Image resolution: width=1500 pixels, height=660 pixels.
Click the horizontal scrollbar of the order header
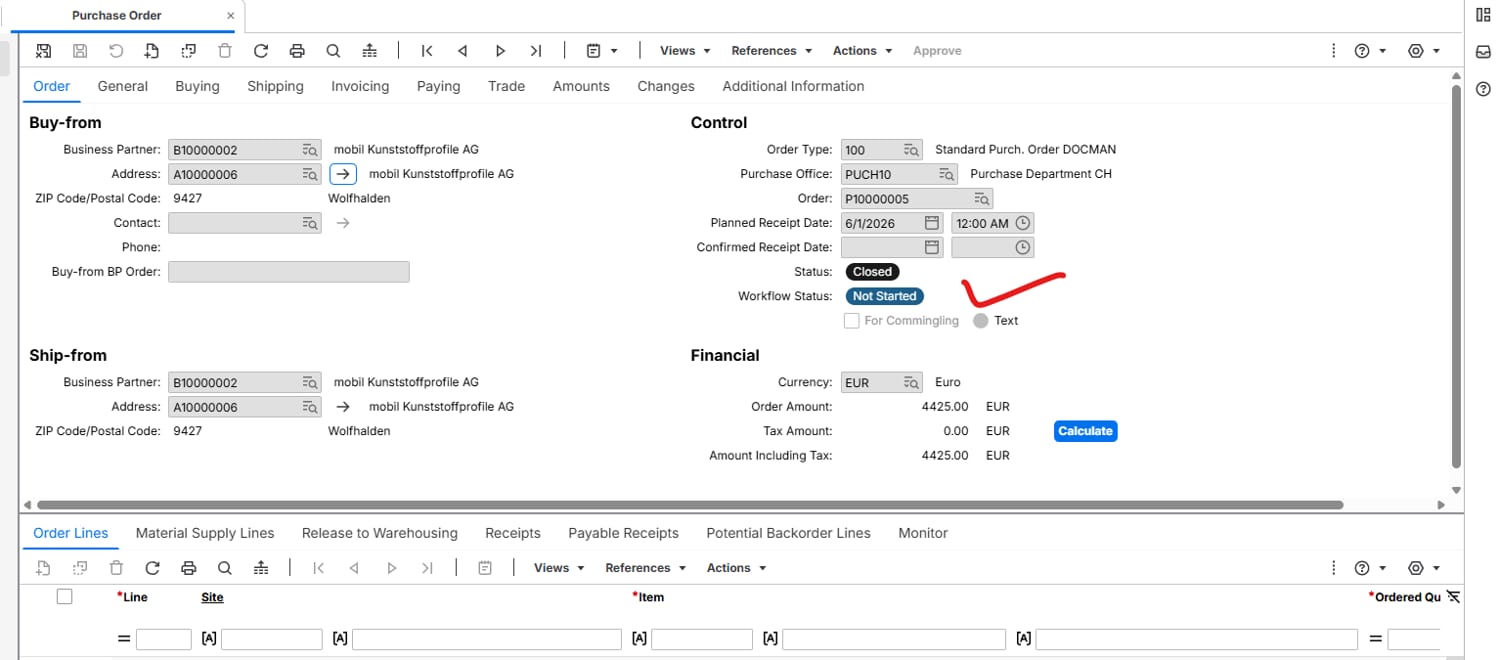(x=690, y=505)
